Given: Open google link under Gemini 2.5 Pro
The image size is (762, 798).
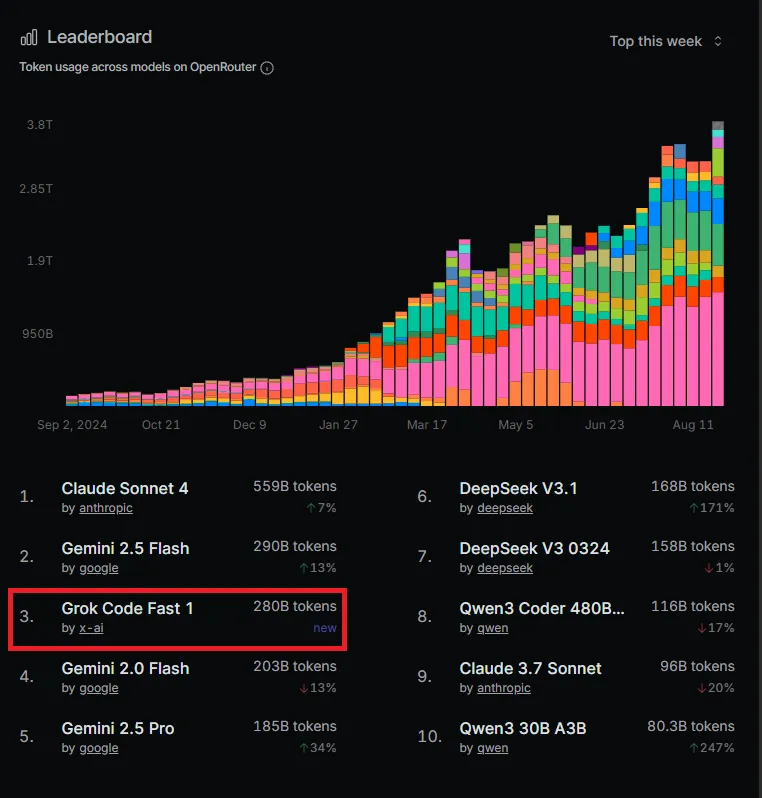Looking at the screenshot, I should pyautogui.click(x=99, y=748).
